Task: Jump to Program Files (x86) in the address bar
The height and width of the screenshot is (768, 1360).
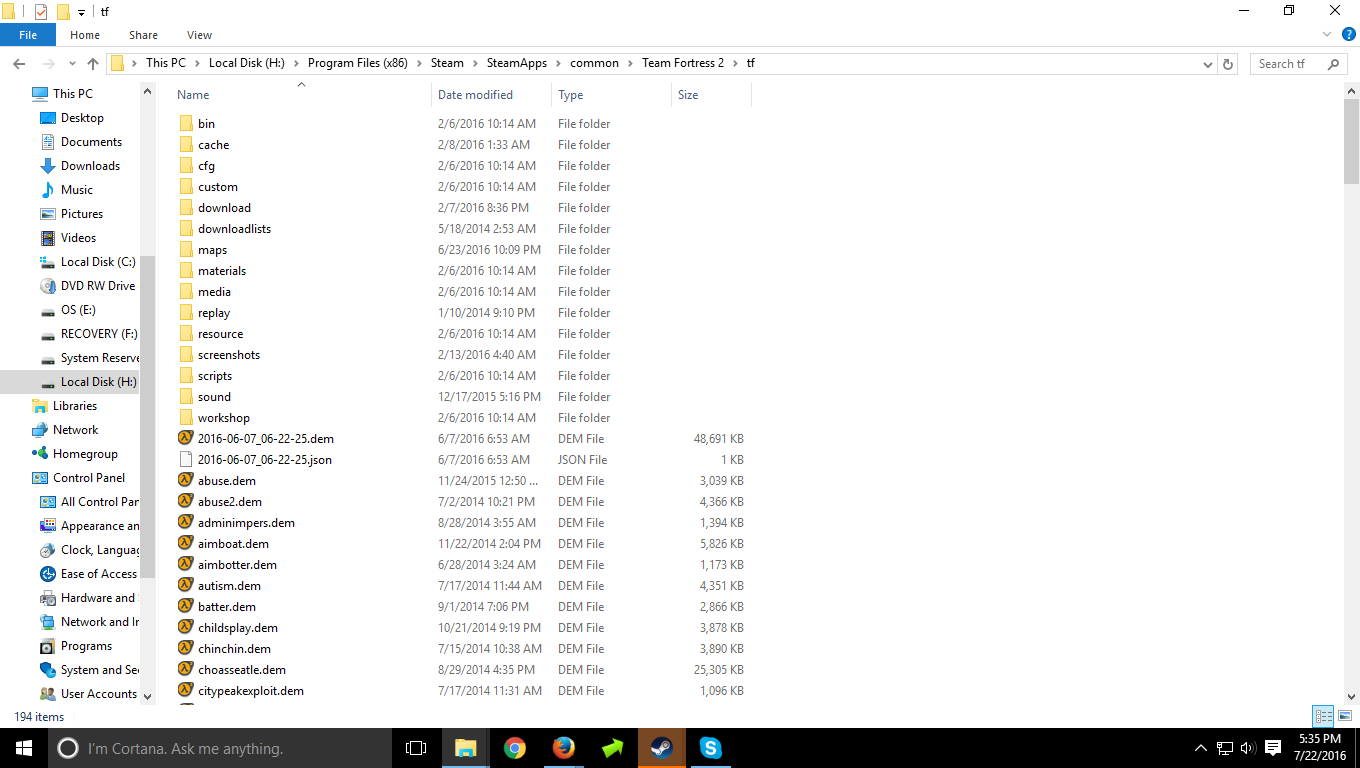Action: coord(358,63)
